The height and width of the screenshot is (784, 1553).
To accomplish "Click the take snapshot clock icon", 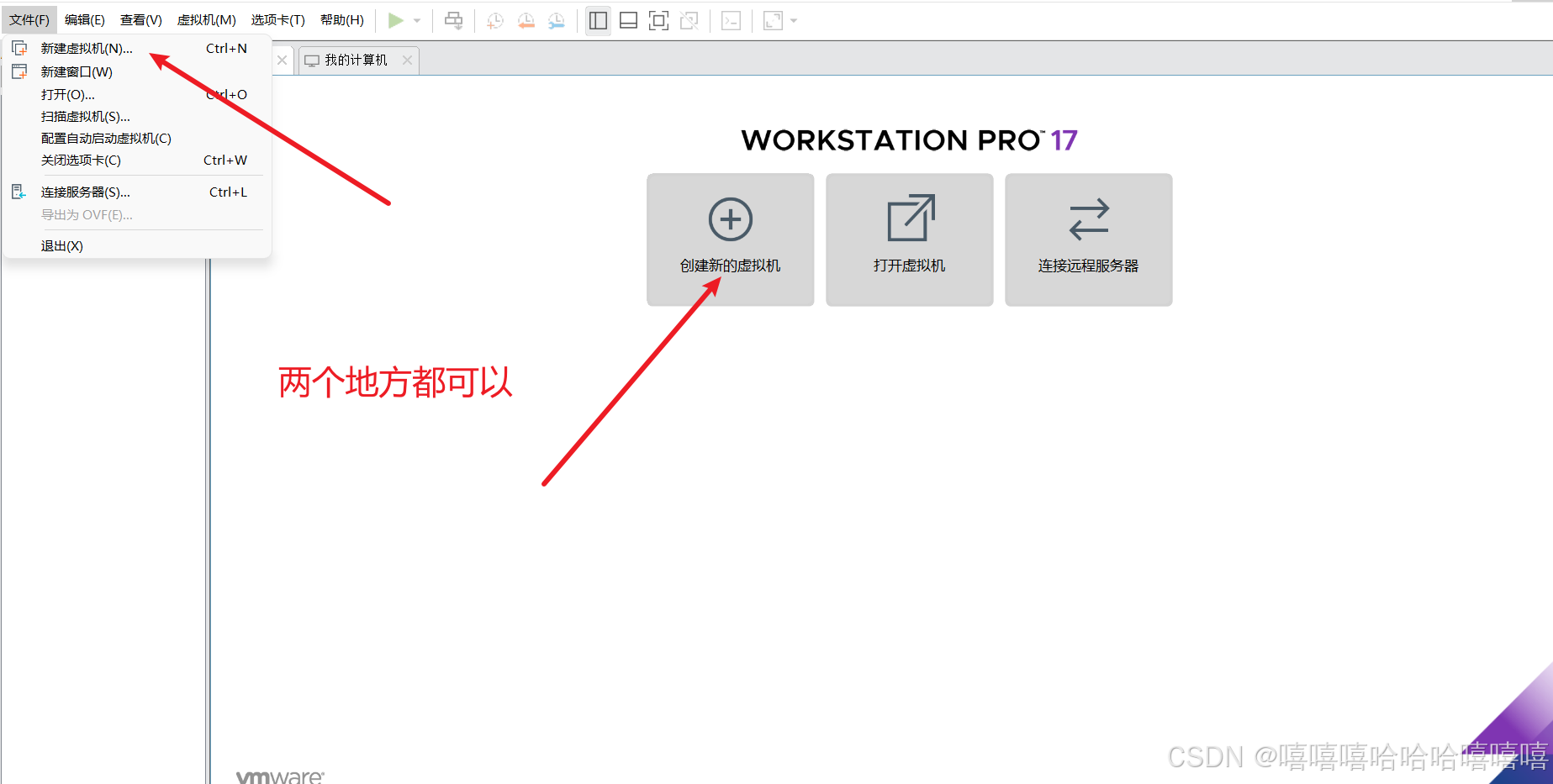I will pos(495,21).
